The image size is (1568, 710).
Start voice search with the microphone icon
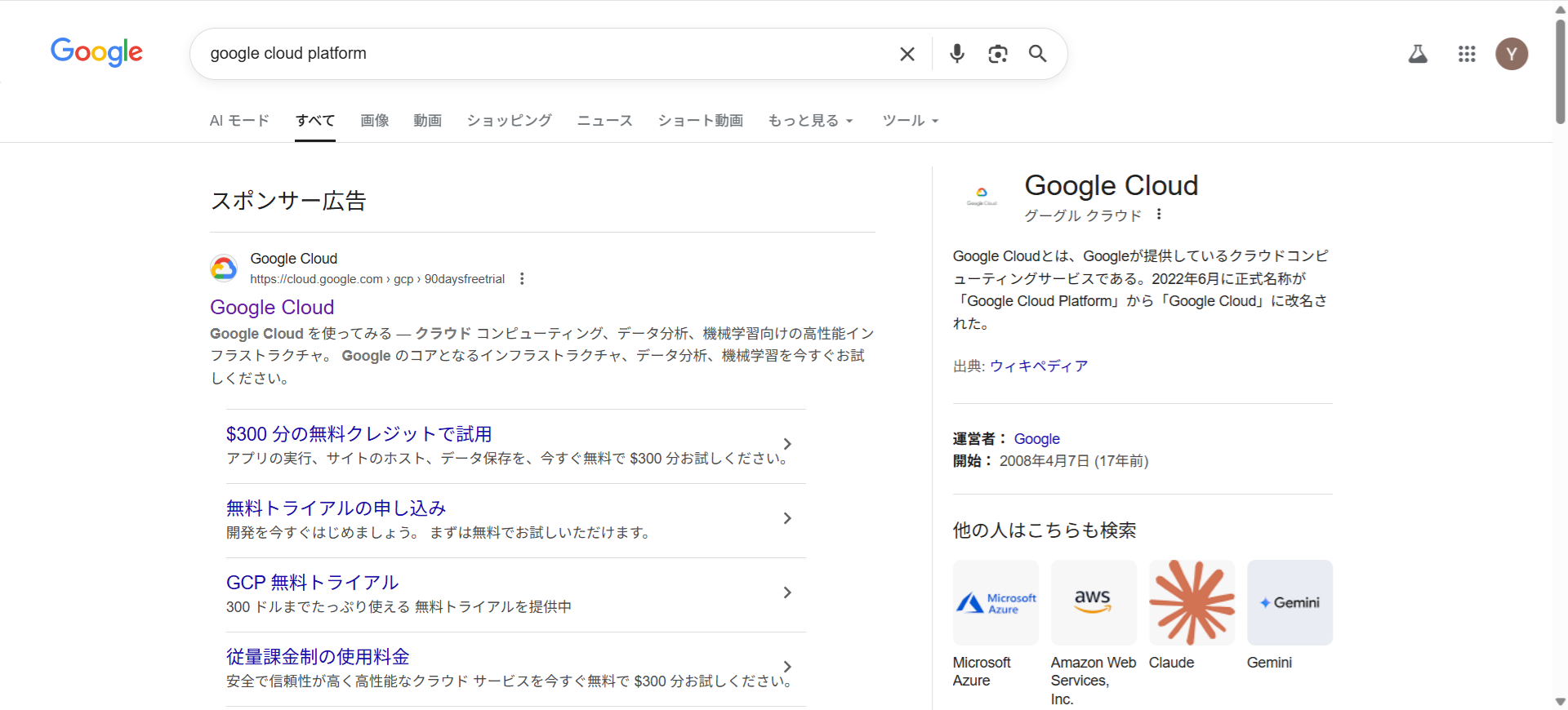(956, 54)
